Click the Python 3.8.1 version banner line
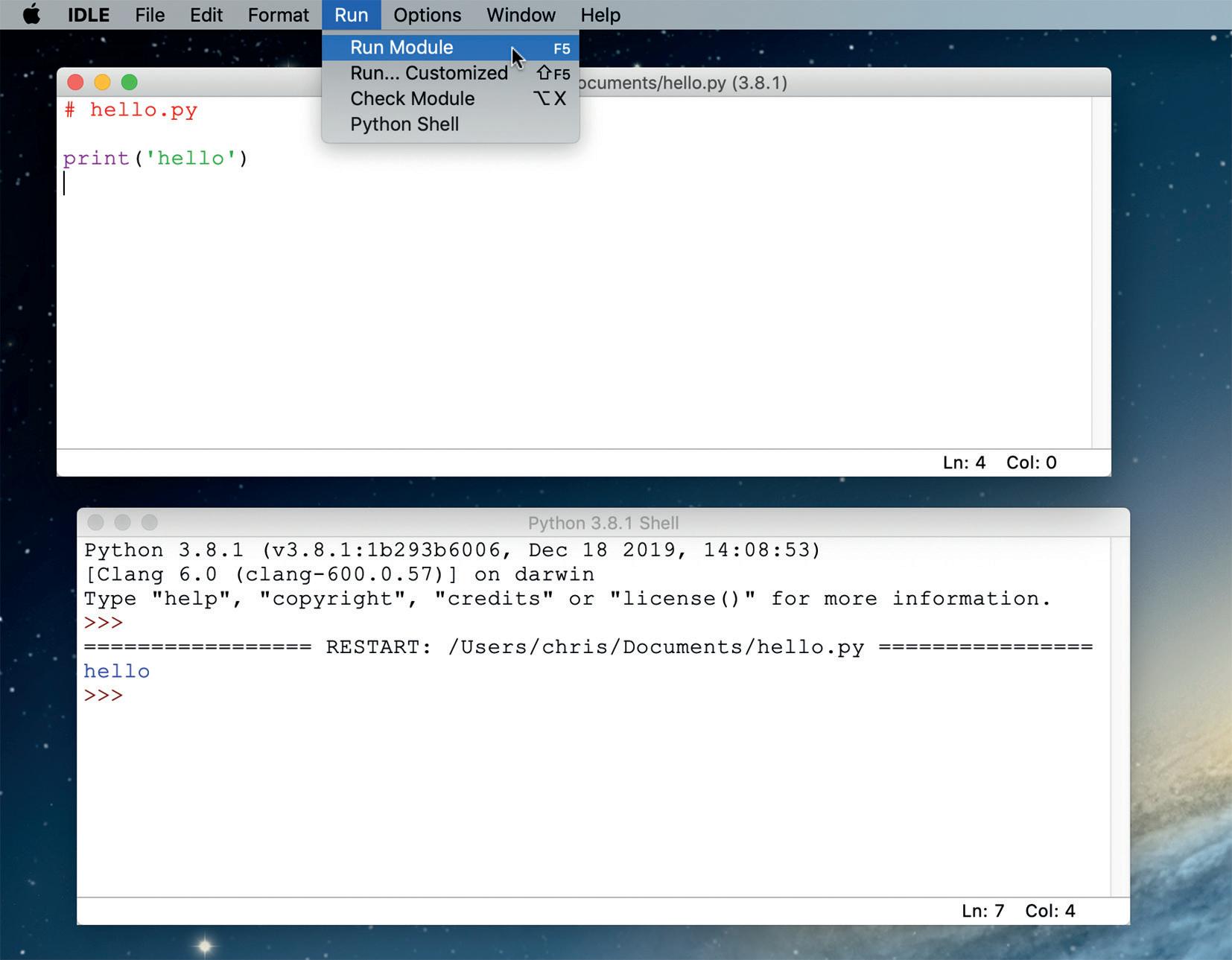The width and height of the screenshot is (1232, 960). point(452,550)
